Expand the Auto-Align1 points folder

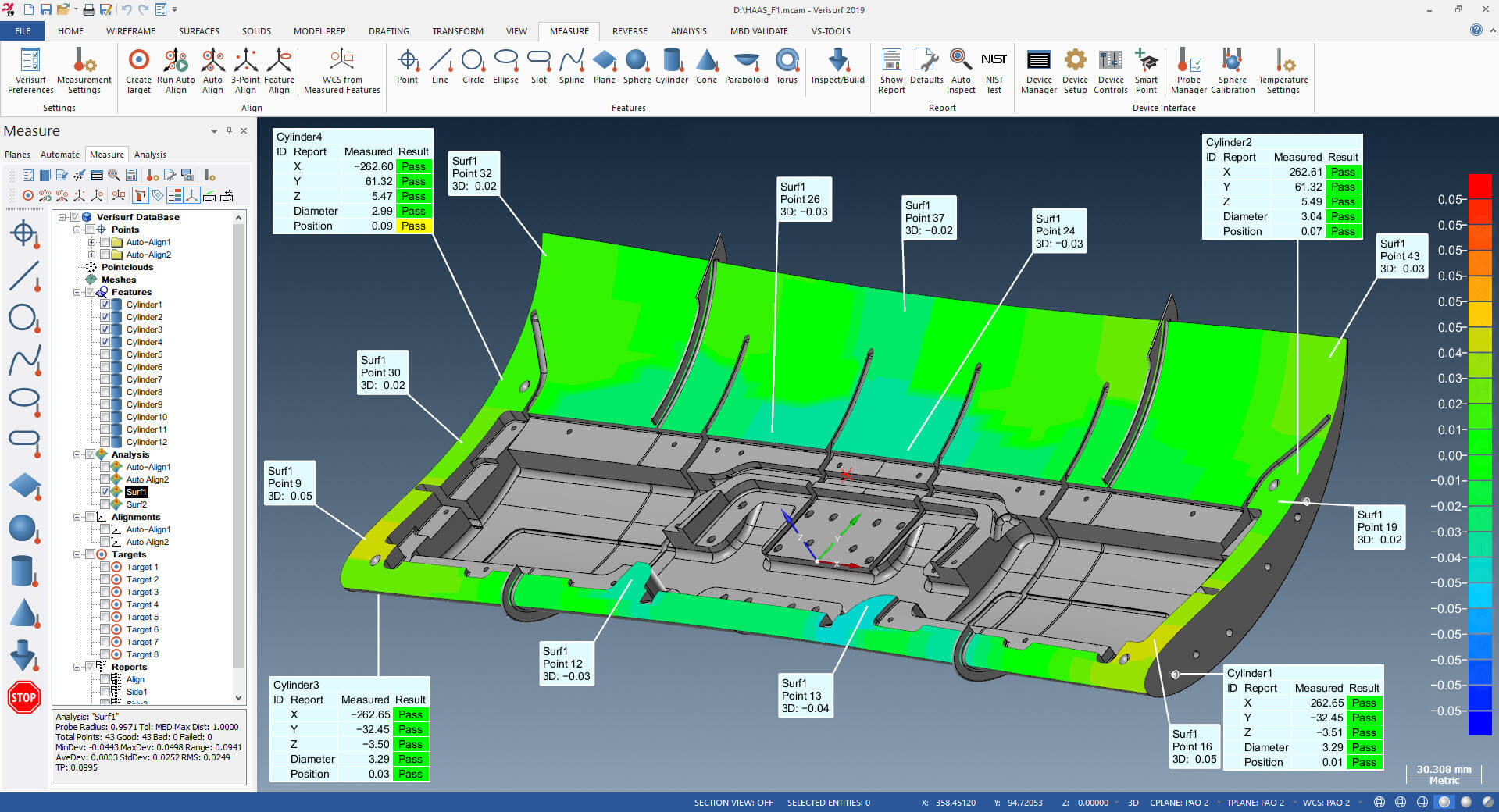91,242
